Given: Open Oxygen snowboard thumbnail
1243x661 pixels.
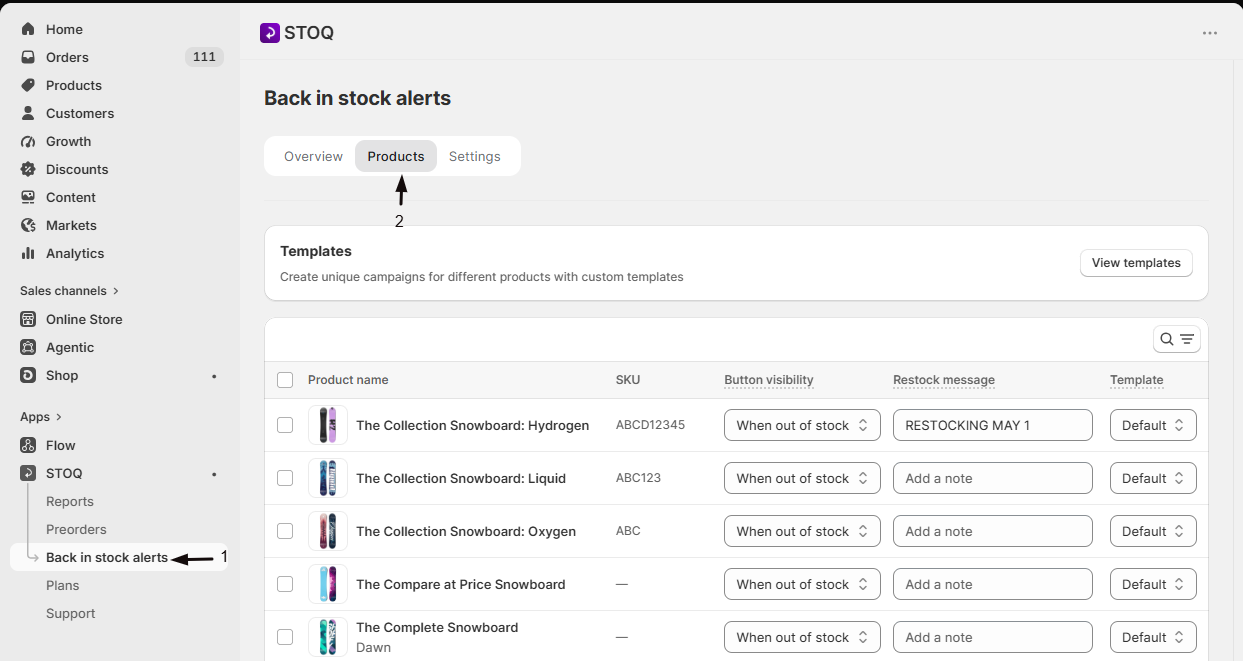Looking at the screenshot, I should pos(328,531).
